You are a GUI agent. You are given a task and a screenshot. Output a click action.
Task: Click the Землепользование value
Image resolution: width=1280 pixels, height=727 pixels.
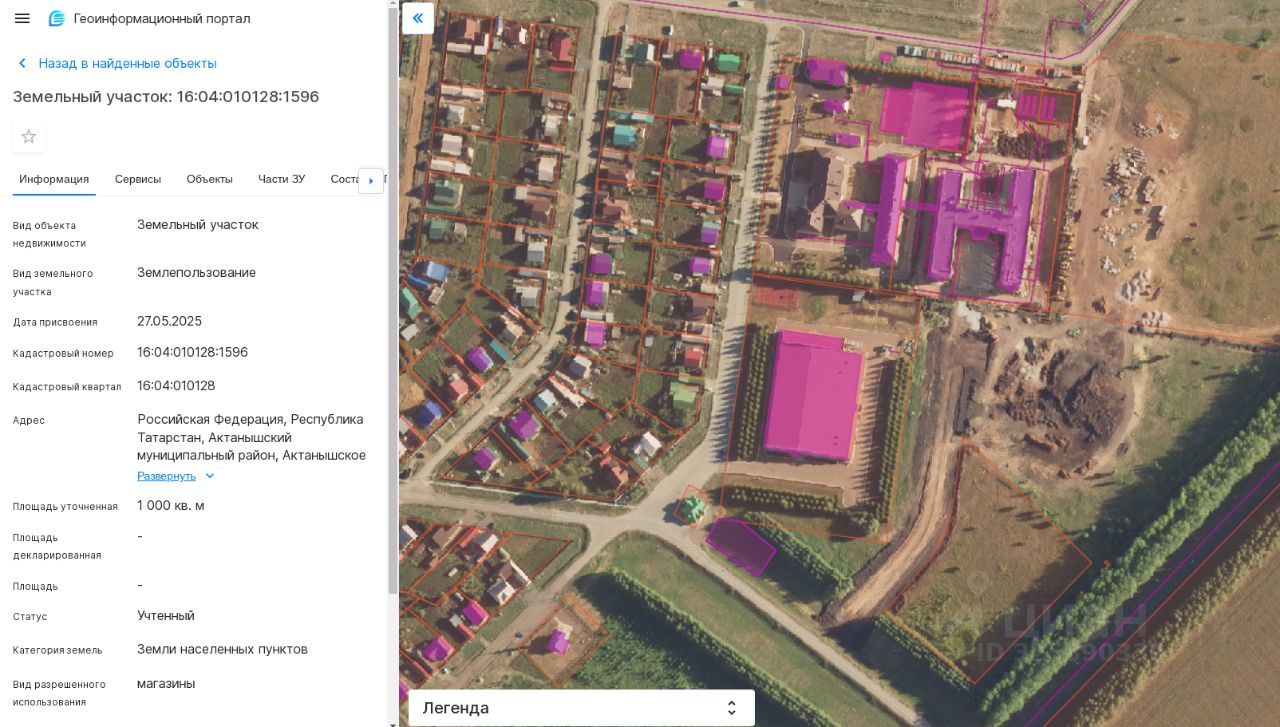[196, 273]
